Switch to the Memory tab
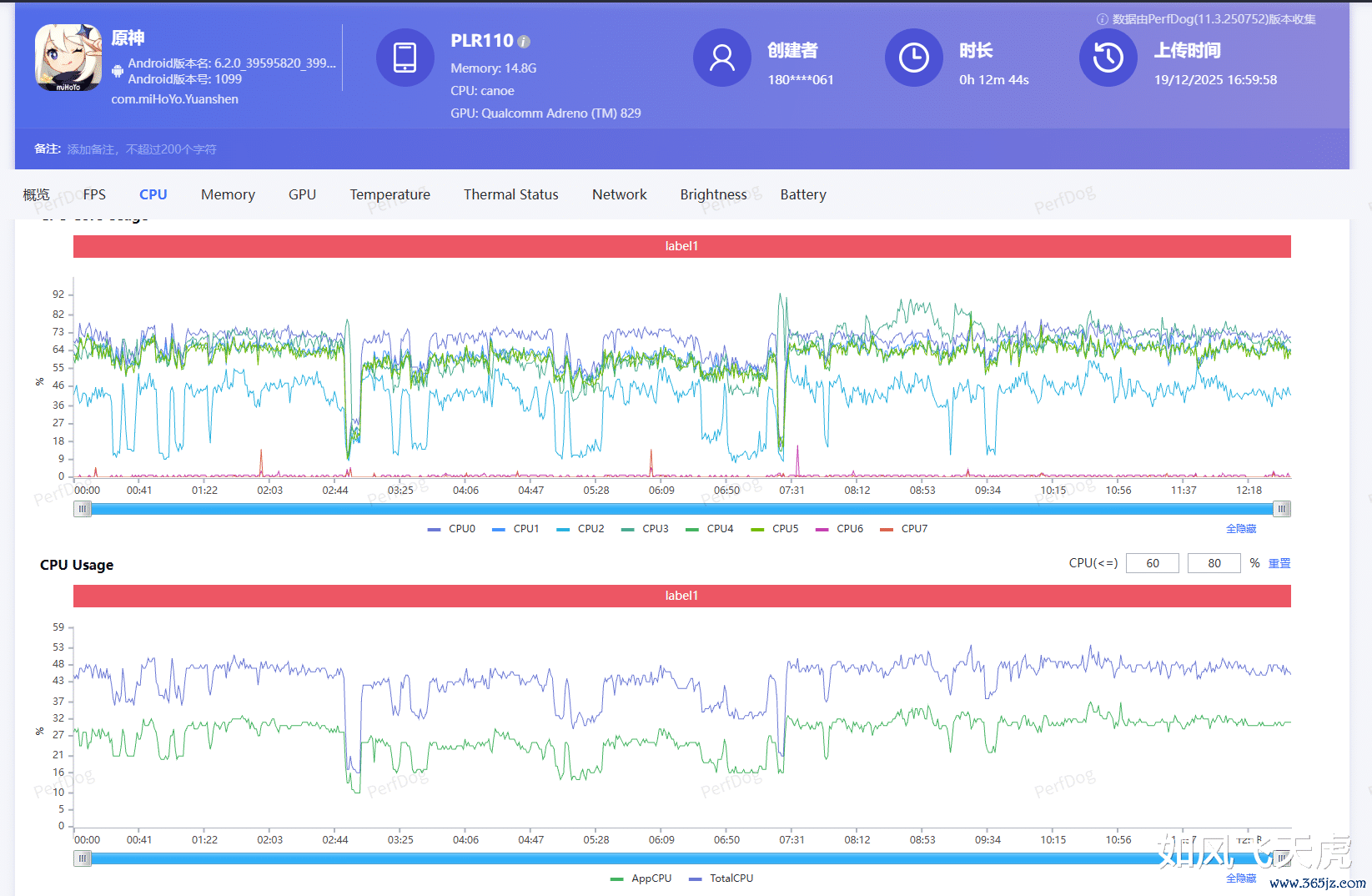The image size is (1372, 896). tap(228, 194)
